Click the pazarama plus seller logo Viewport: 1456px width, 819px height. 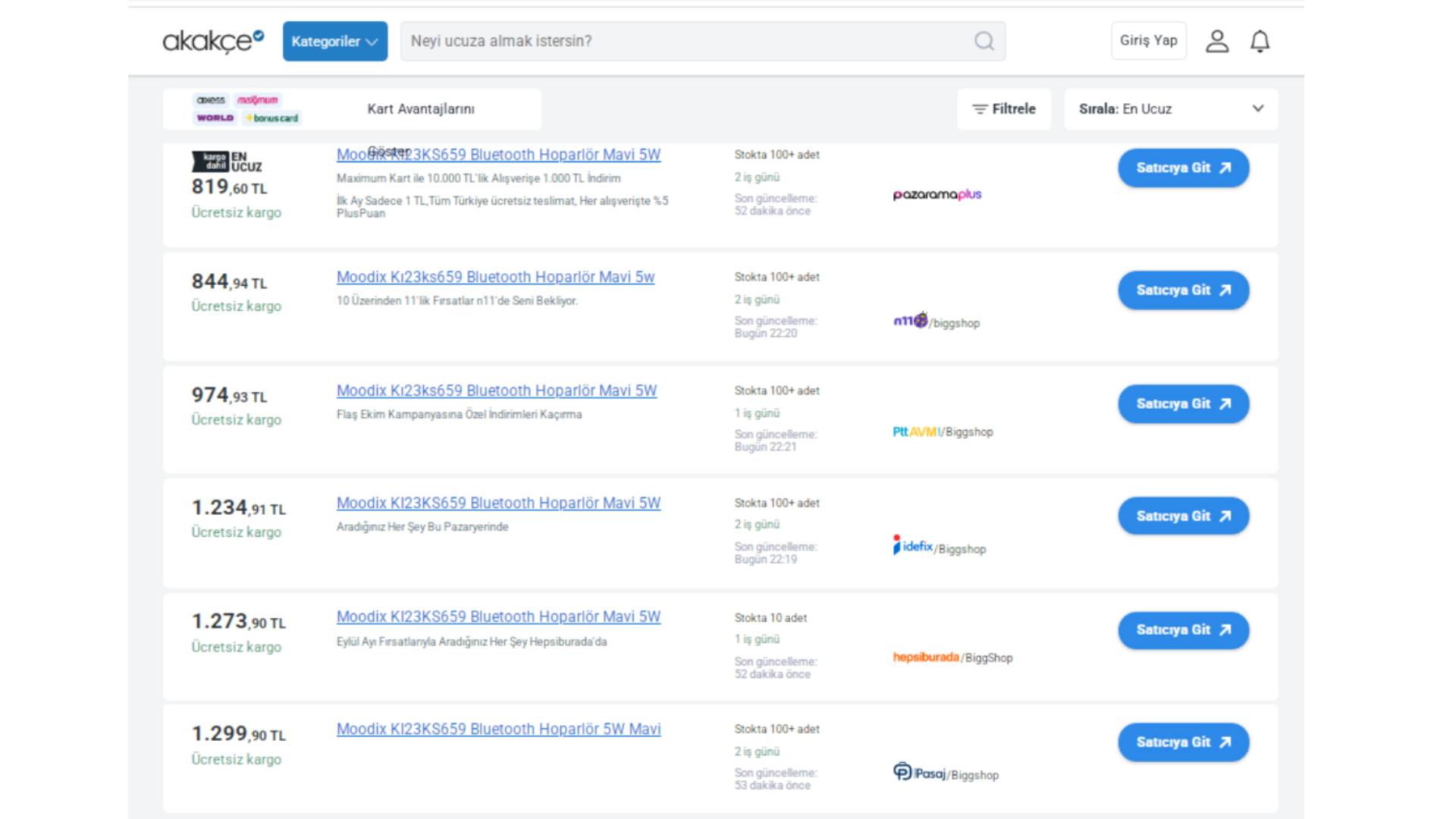pyautogui.click(x=937, y=195)
